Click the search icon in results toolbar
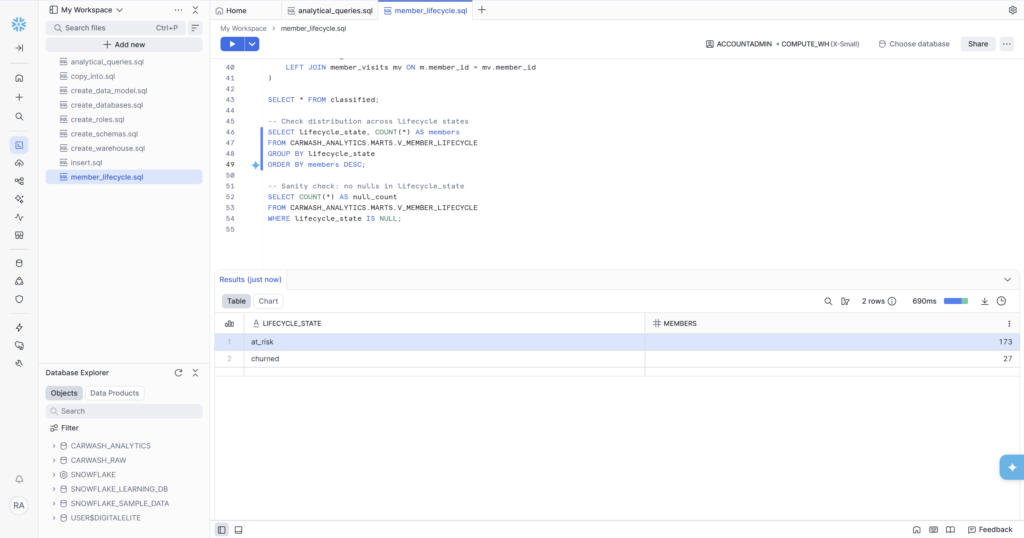The height and width of the screenshot is (538, 1024). (x=828, y=301)
